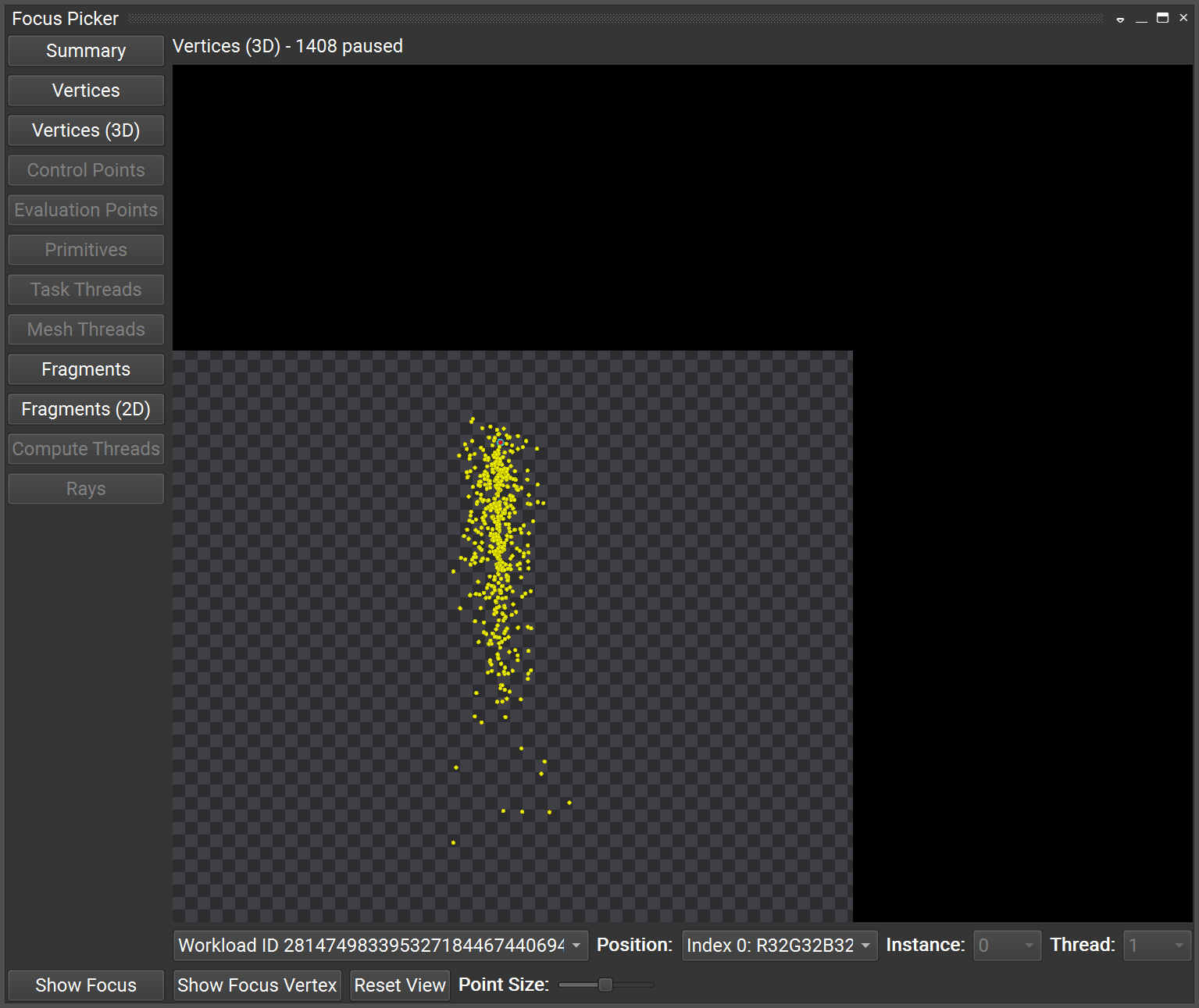Open the Fragments (2D) view
This screenshot has height=1008, width=1199.
coord(85,408)
